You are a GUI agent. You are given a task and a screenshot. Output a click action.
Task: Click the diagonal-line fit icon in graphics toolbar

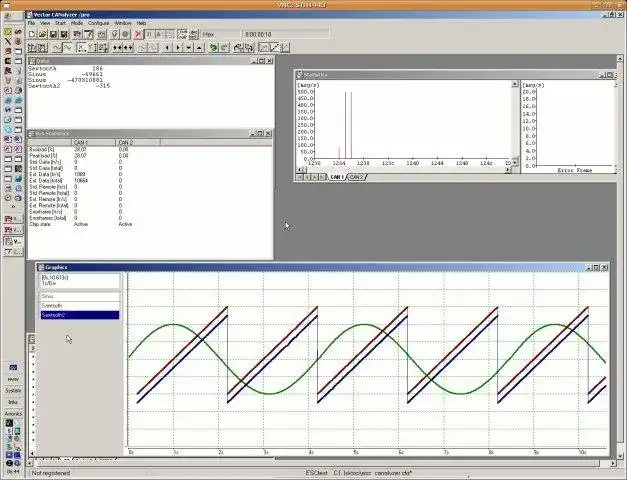pos(274,48)
